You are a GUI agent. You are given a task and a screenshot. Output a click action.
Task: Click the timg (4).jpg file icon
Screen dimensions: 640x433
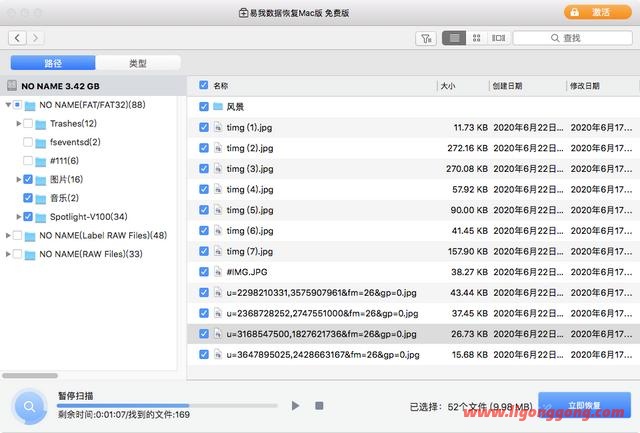click(218, 189)
